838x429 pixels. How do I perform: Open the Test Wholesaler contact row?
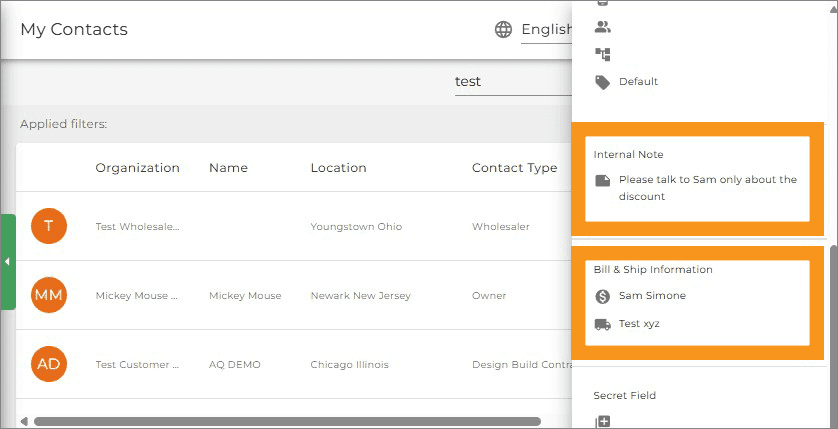tap(294, 227)
